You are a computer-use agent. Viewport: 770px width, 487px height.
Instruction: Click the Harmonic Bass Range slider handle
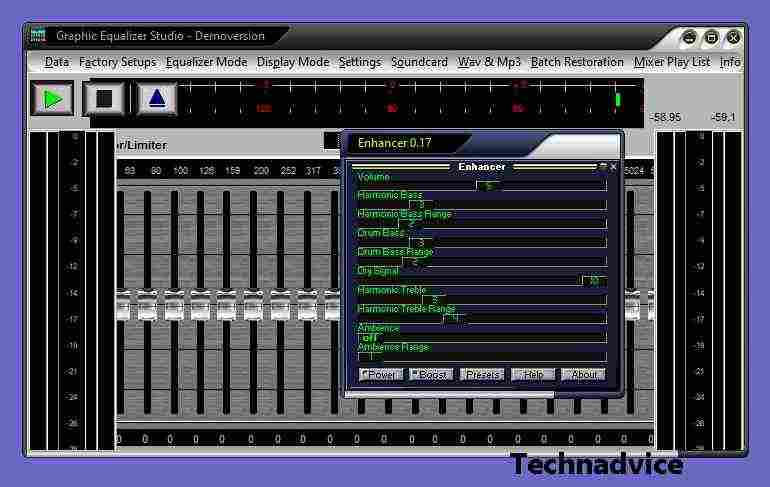(411, 224)
